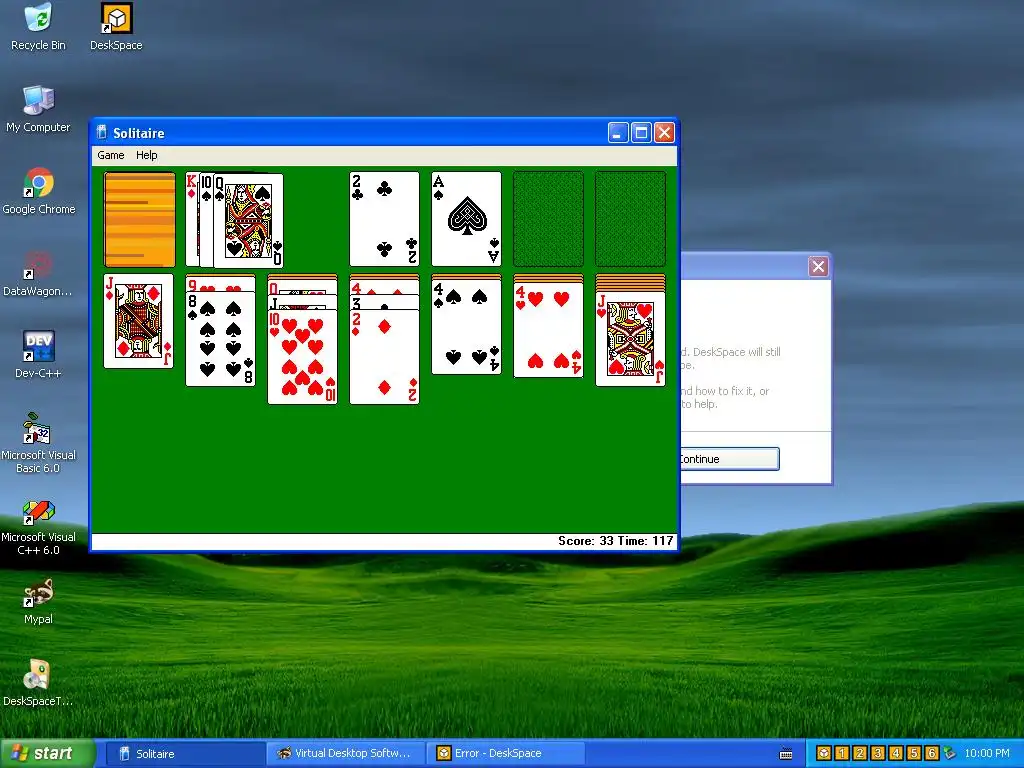Viewport: 1024px width, 768px height.
Task: Switch to desktop 4 in the tray
Action: click(896, 753)
